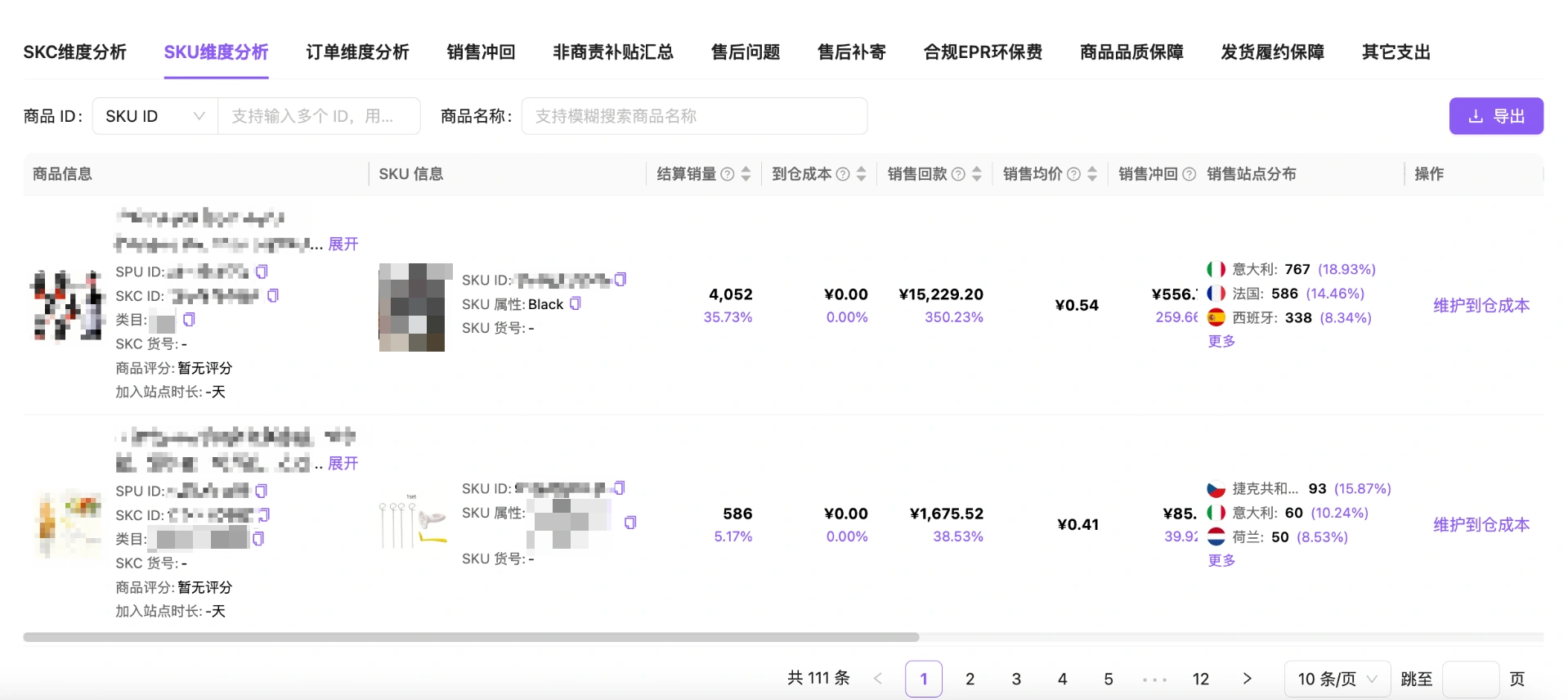This screenshot has width=1568, height=700.
Task: Go to page 3
Action: (1016, 679)
